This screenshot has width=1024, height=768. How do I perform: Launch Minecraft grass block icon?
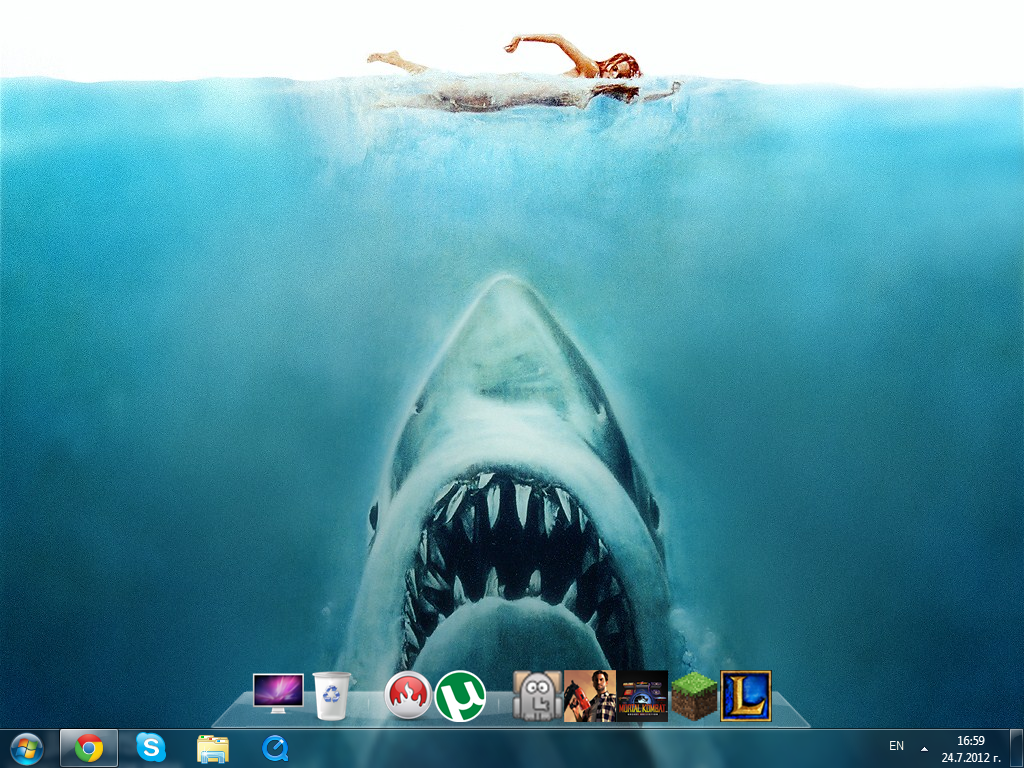[694, 696]
